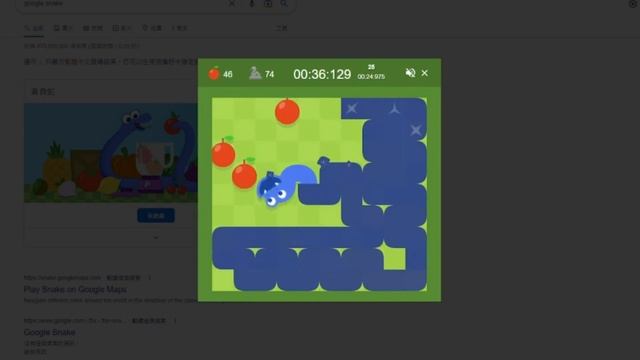Image resolution: width=640 pixels, height=360 pixels.
Task: Click the split time 00:24:975
Action: [371, 76]
